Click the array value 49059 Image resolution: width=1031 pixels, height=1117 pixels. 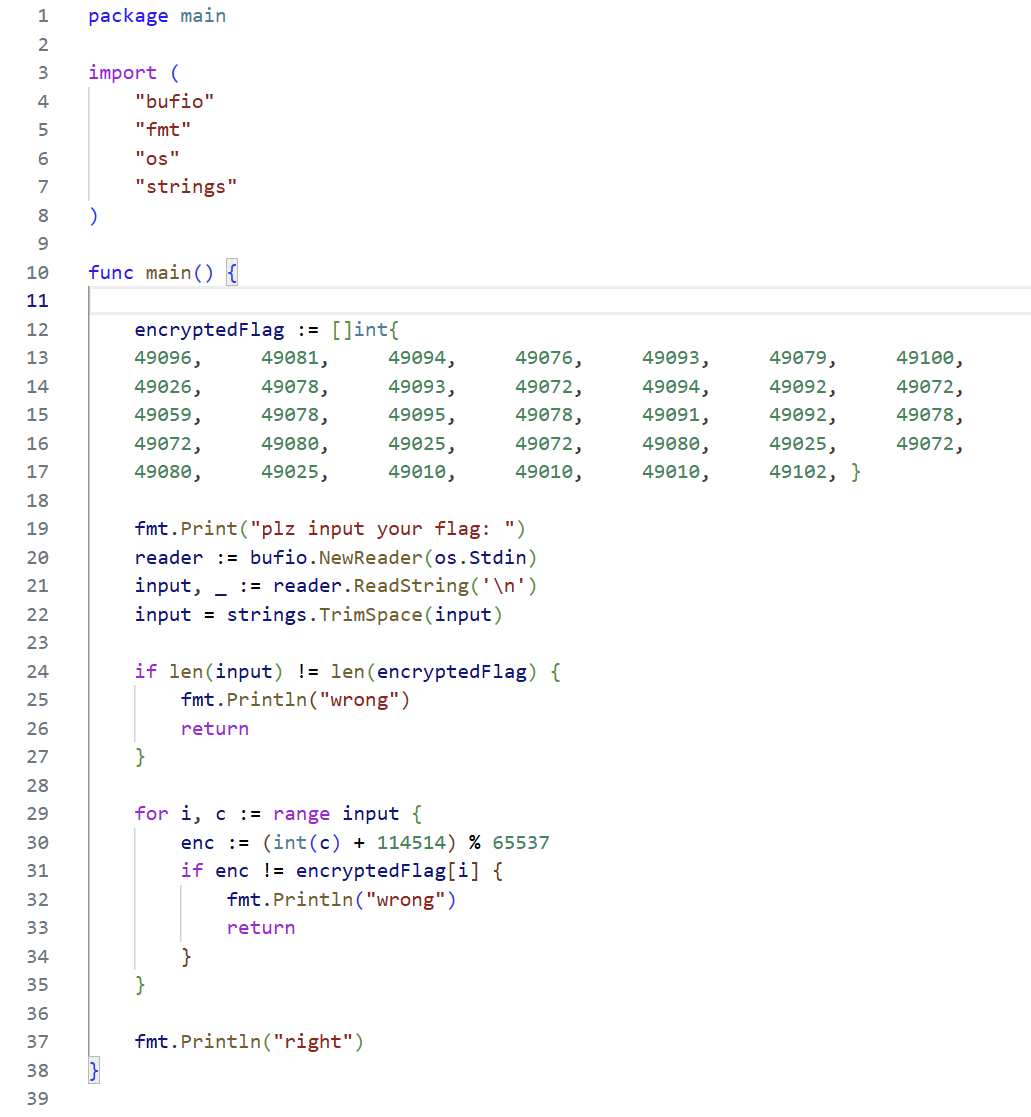point(163,415)
